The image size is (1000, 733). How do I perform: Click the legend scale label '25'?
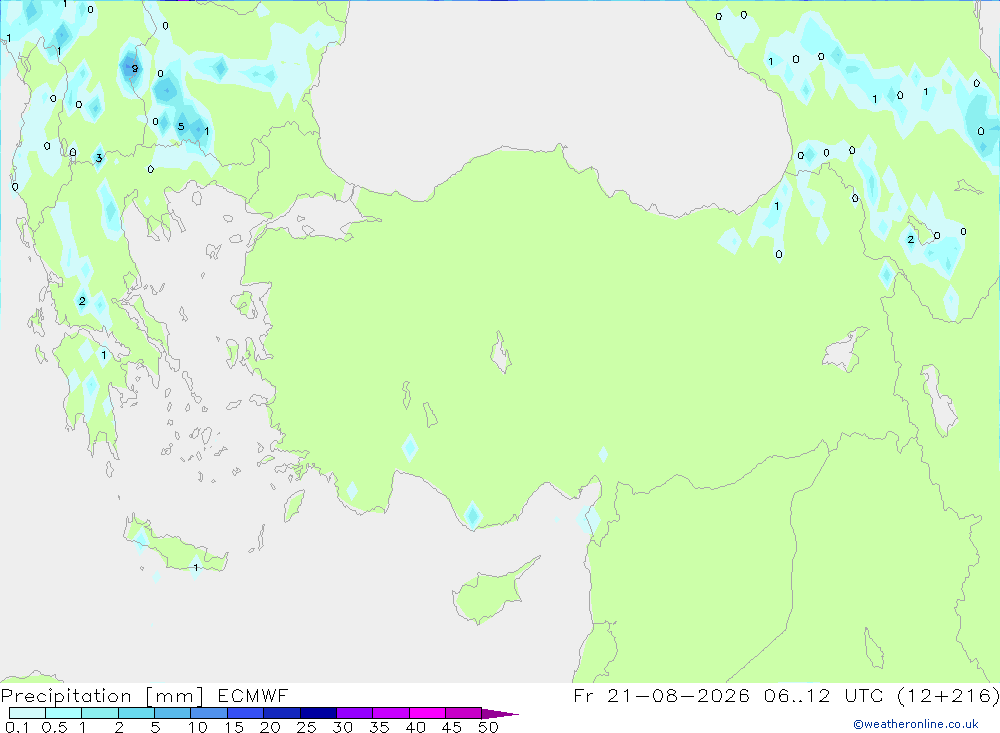point(306,727)
